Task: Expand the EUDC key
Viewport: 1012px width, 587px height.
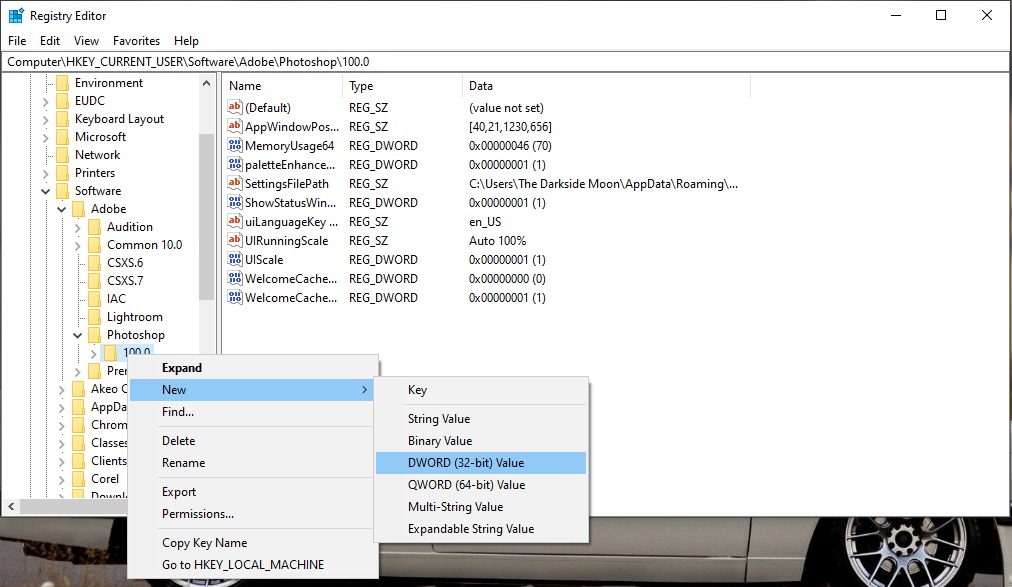Action: [45, 101]
